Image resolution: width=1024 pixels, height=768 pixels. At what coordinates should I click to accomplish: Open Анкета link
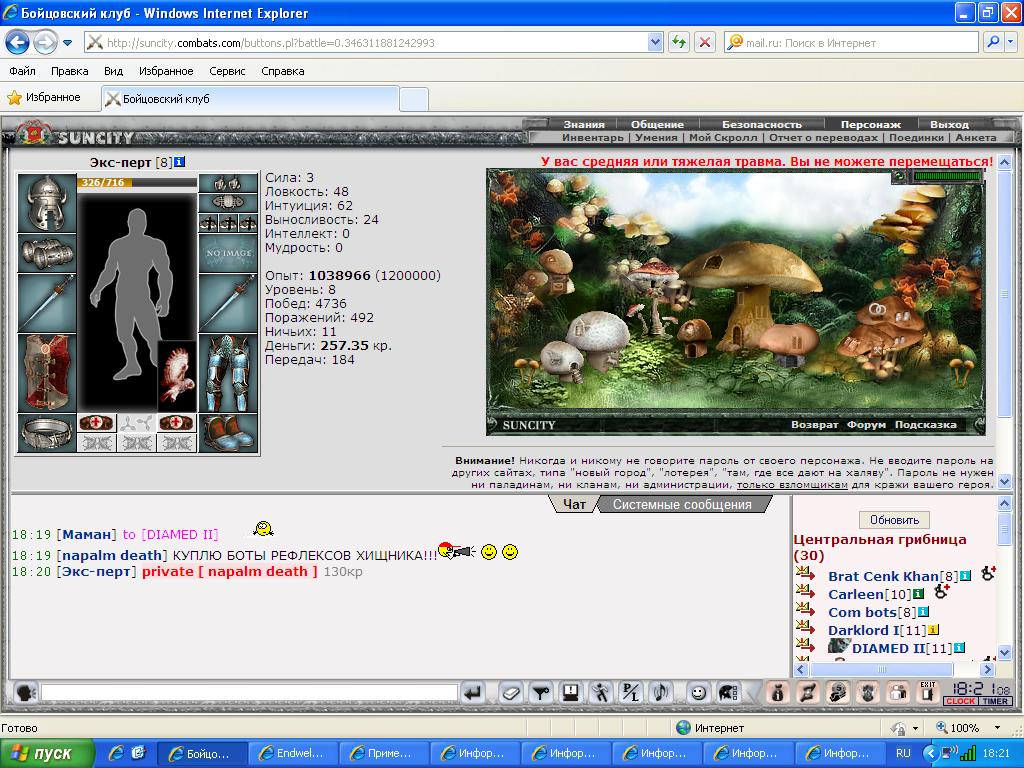pyautogui.click(x=976, y=137)
